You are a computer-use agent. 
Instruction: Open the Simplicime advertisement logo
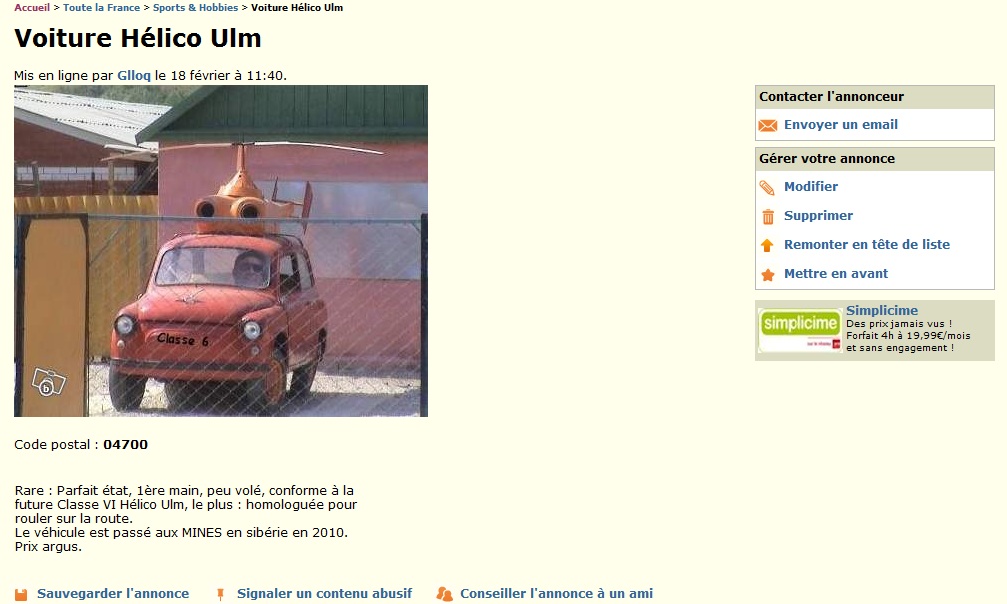pyautogui.click(x=800, y=330)
